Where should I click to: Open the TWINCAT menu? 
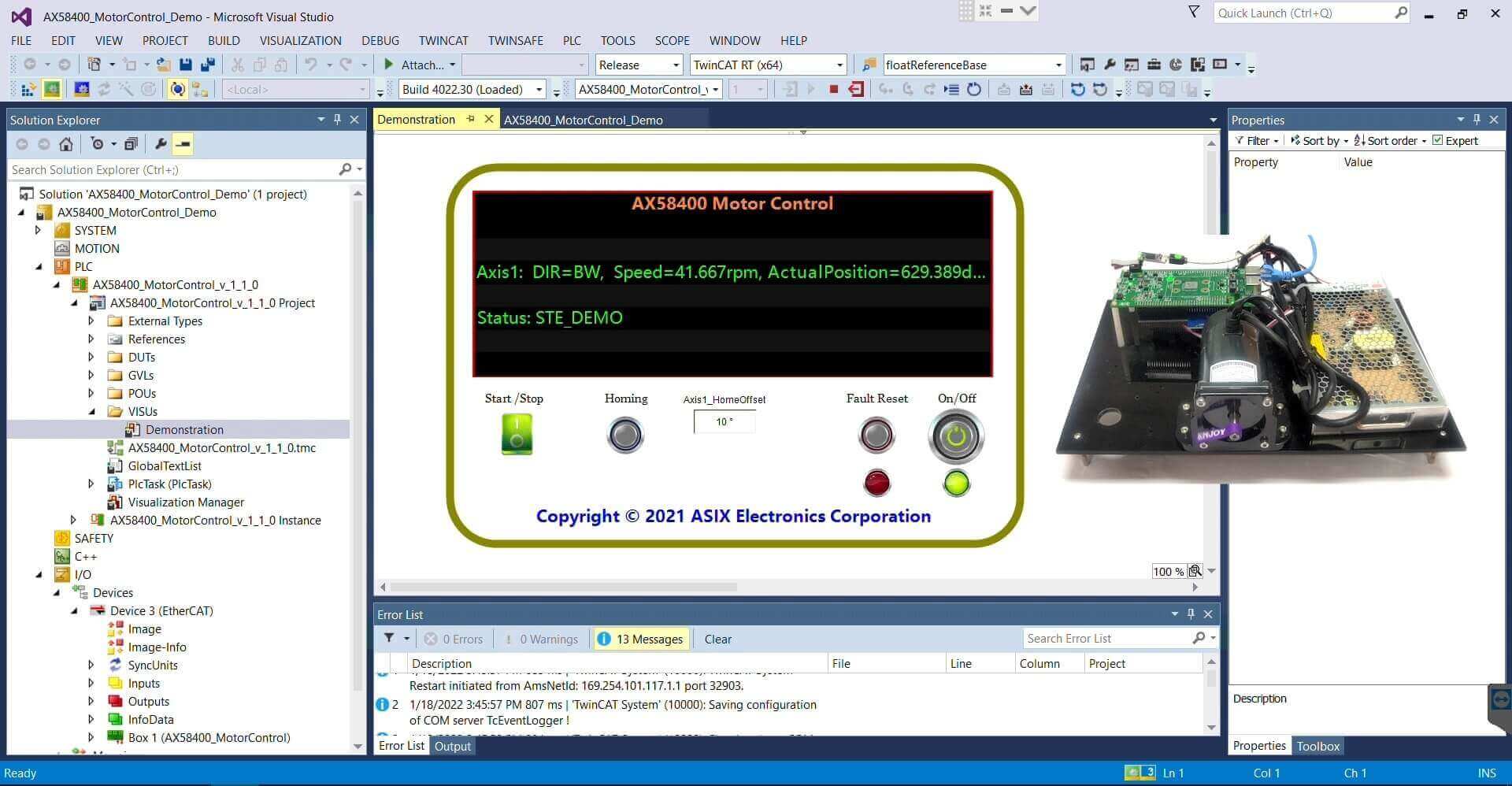tap(443, 40)
